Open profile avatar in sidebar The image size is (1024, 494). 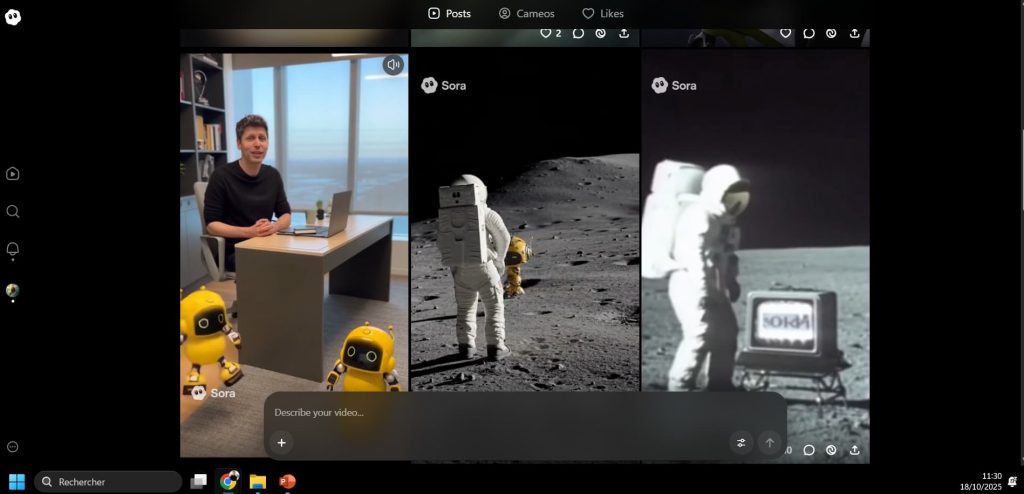coord(13,290)
